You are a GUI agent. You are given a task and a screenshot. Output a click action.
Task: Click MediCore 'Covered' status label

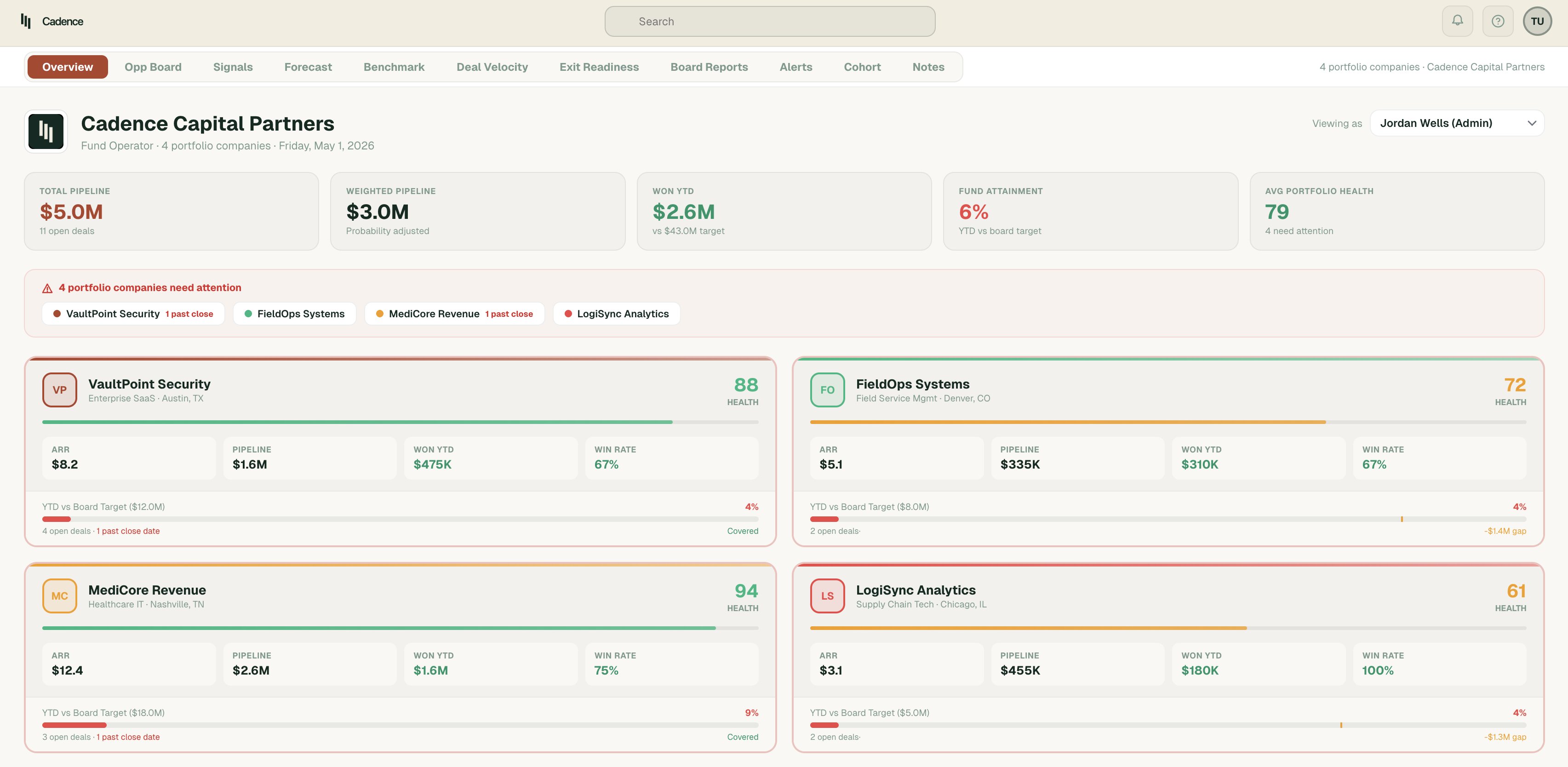click(743, 737)
